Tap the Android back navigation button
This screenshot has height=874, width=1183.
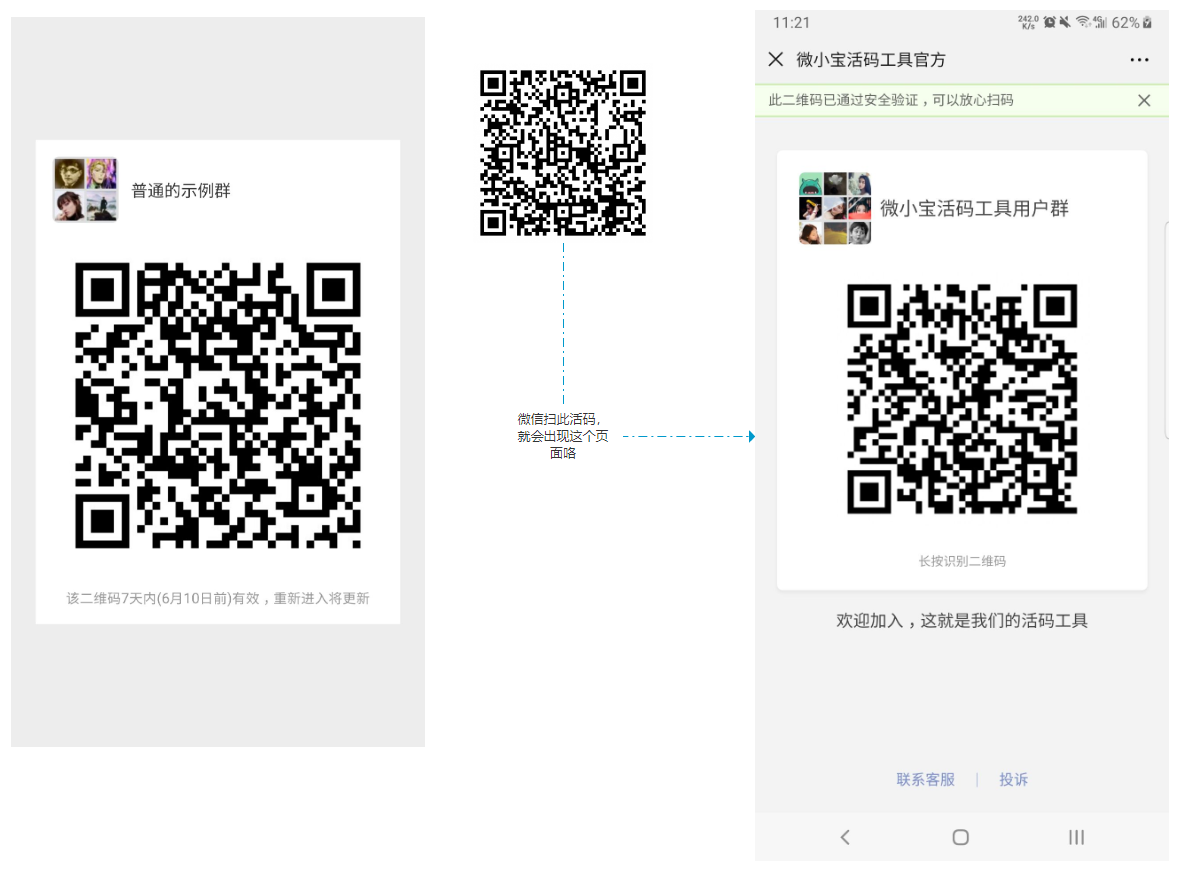click(x=846, y=836)
